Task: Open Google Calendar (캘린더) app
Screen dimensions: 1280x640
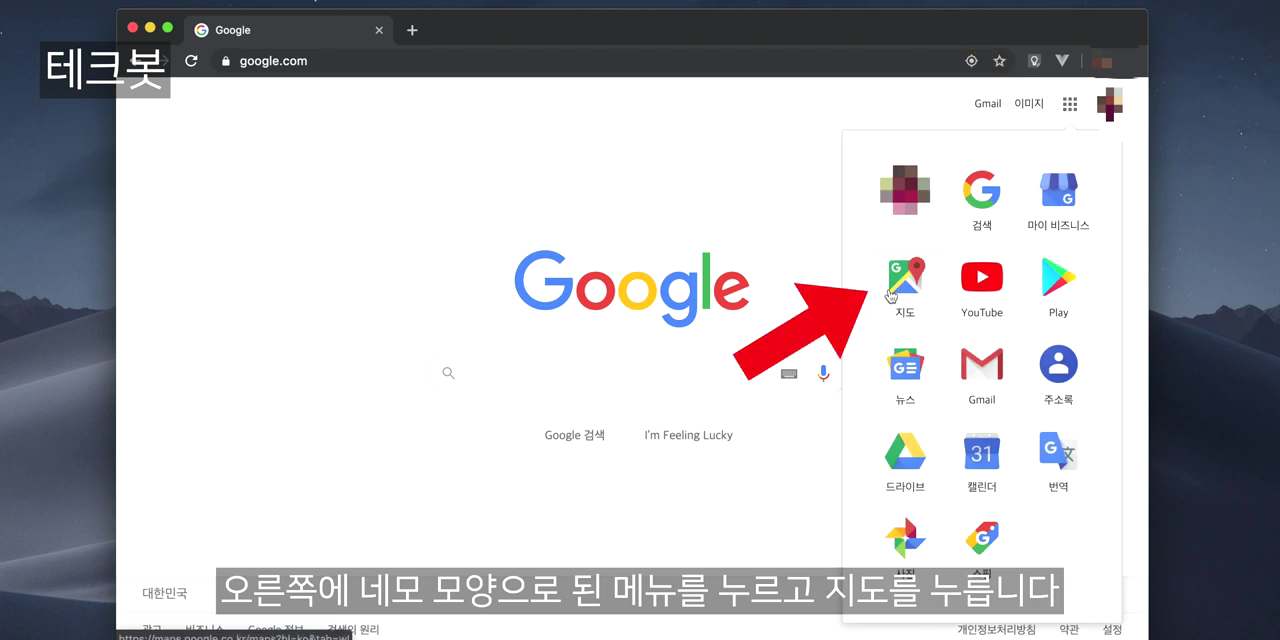Action: click(982, 462)
